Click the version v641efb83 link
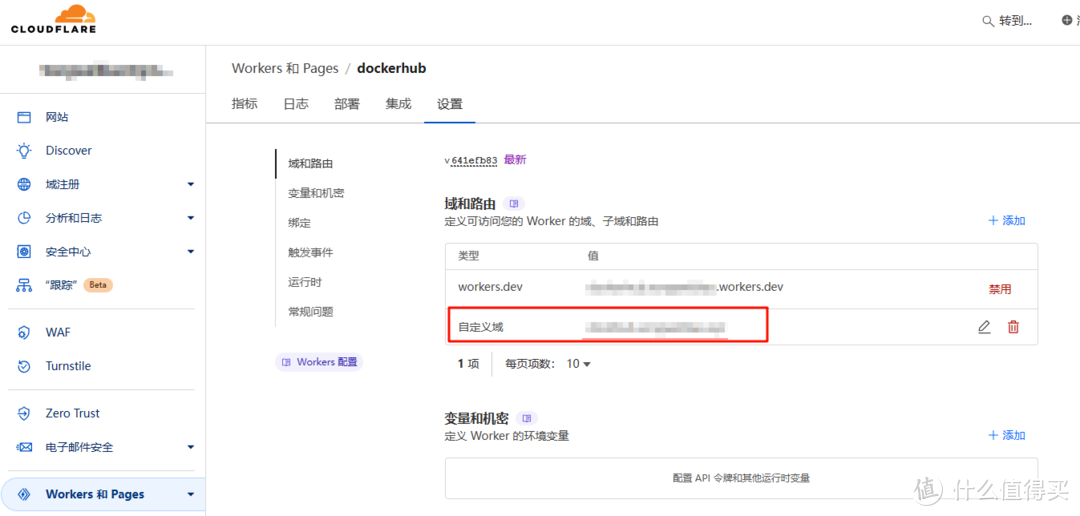 click(471, 161)
